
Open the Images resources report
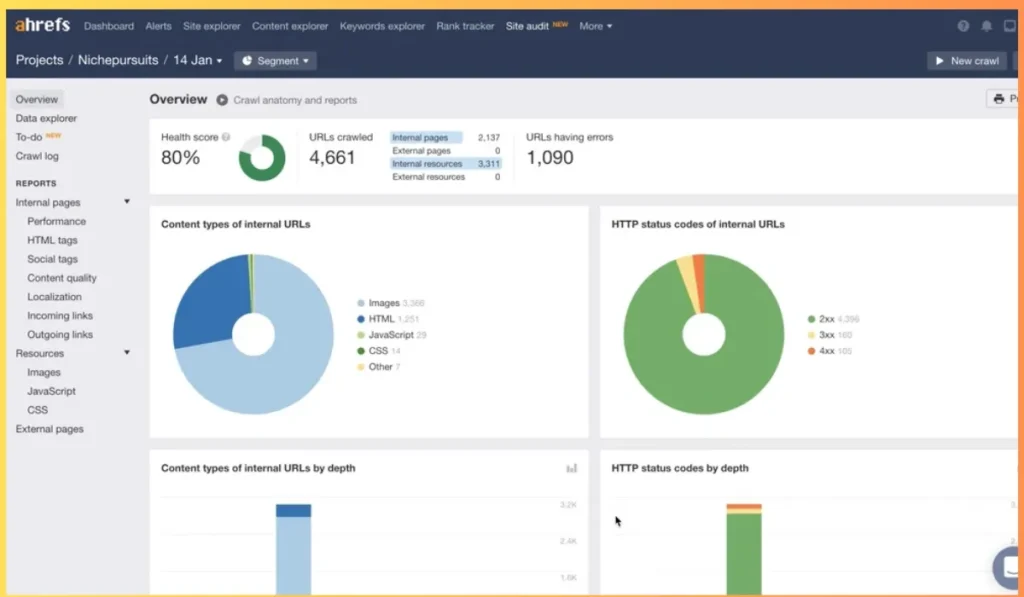coord(44,372)
